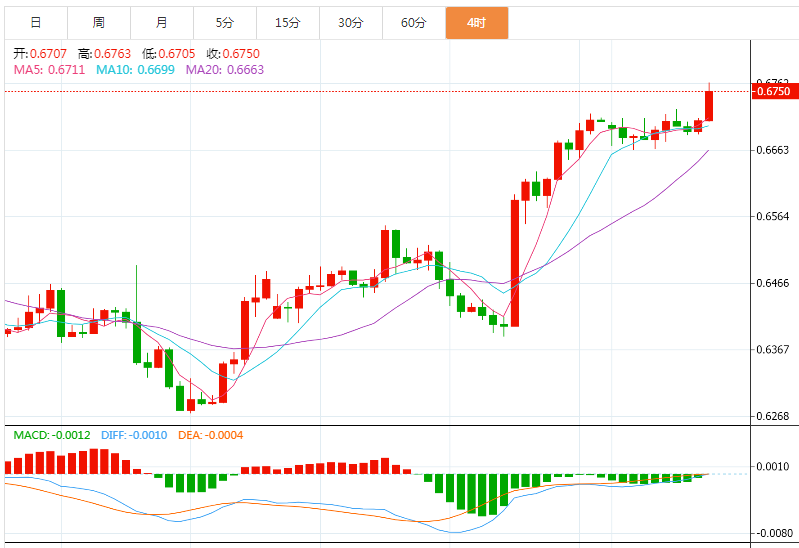Select the 15分 timeframe tab
This screenshot has width=799, height=548.
click(x=287, y=23)
